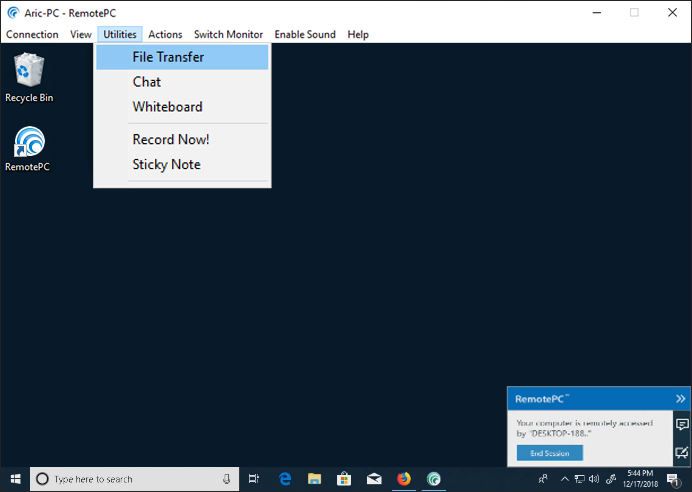Image resolution: width=692 pixels, height=492 pixels.
Task: Open whiteboard from the RemotePC popup side icon
Action: [x=682, y=452]
